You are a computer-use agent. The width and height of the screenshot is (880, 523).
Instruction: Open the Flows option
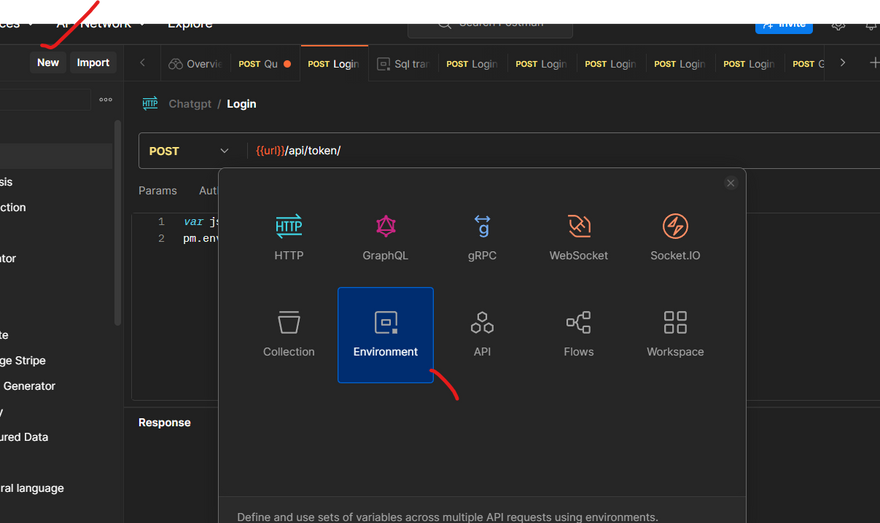578,334
